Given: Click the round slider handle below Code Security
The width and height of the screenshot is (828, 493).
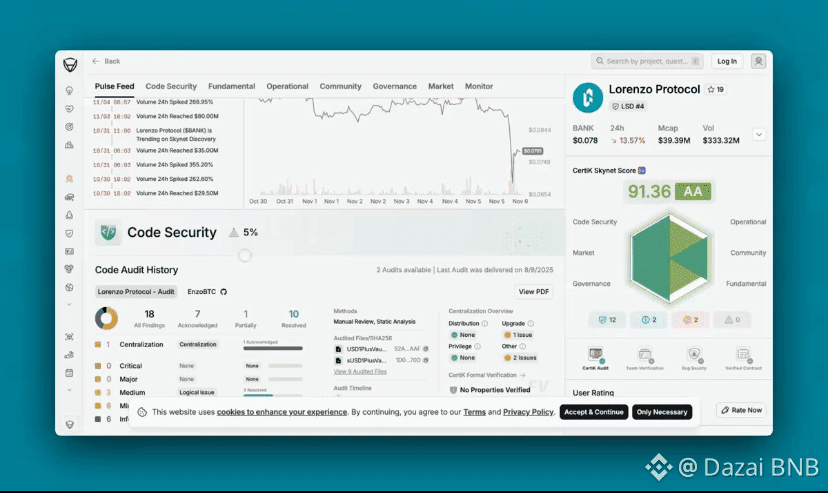Looking at the screenshot, I should point(244,255).
